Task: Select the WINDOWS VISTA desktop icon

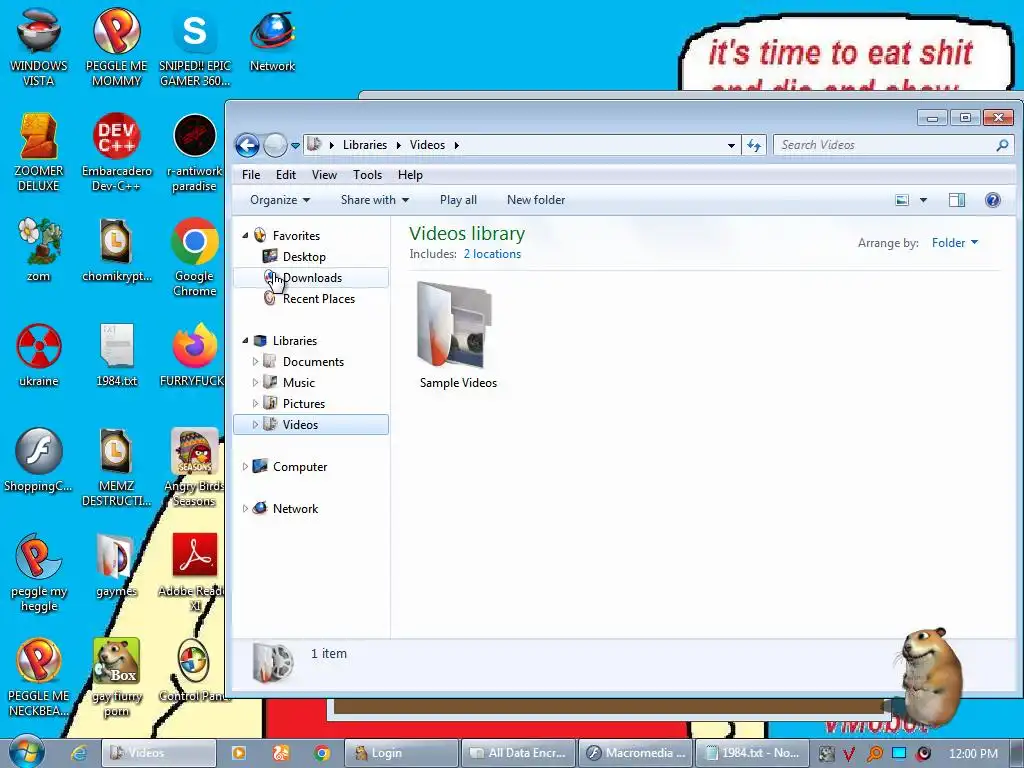Action: 39,47
